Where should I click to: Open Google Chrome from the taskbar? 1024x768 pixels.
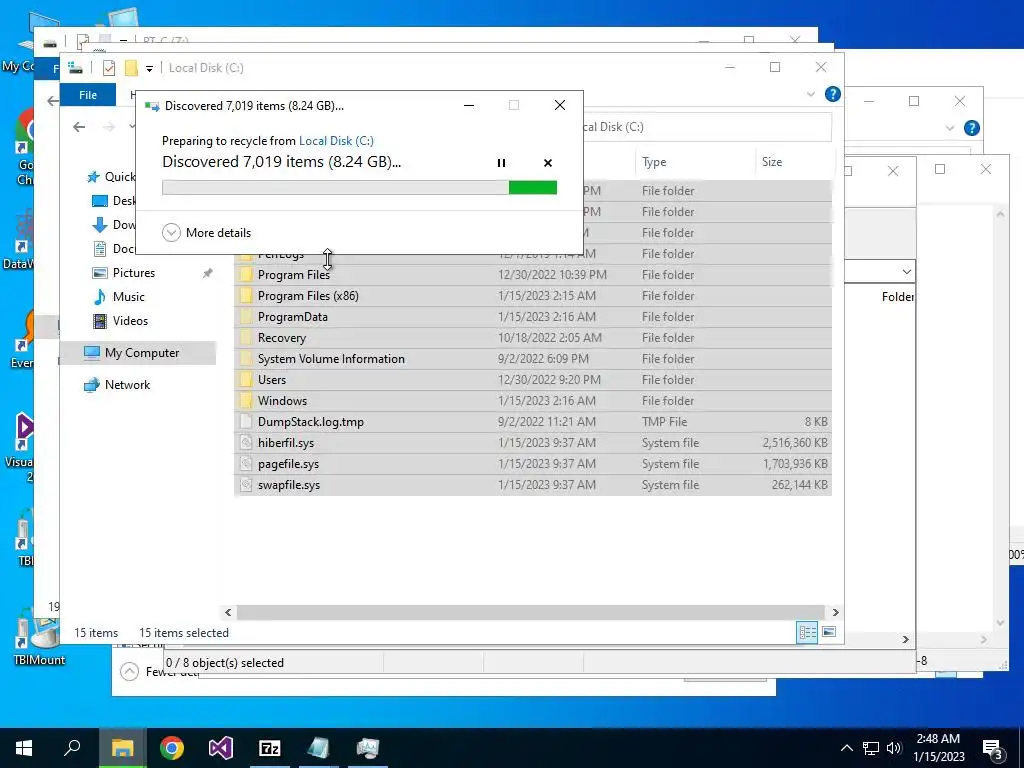coord(172,748)
